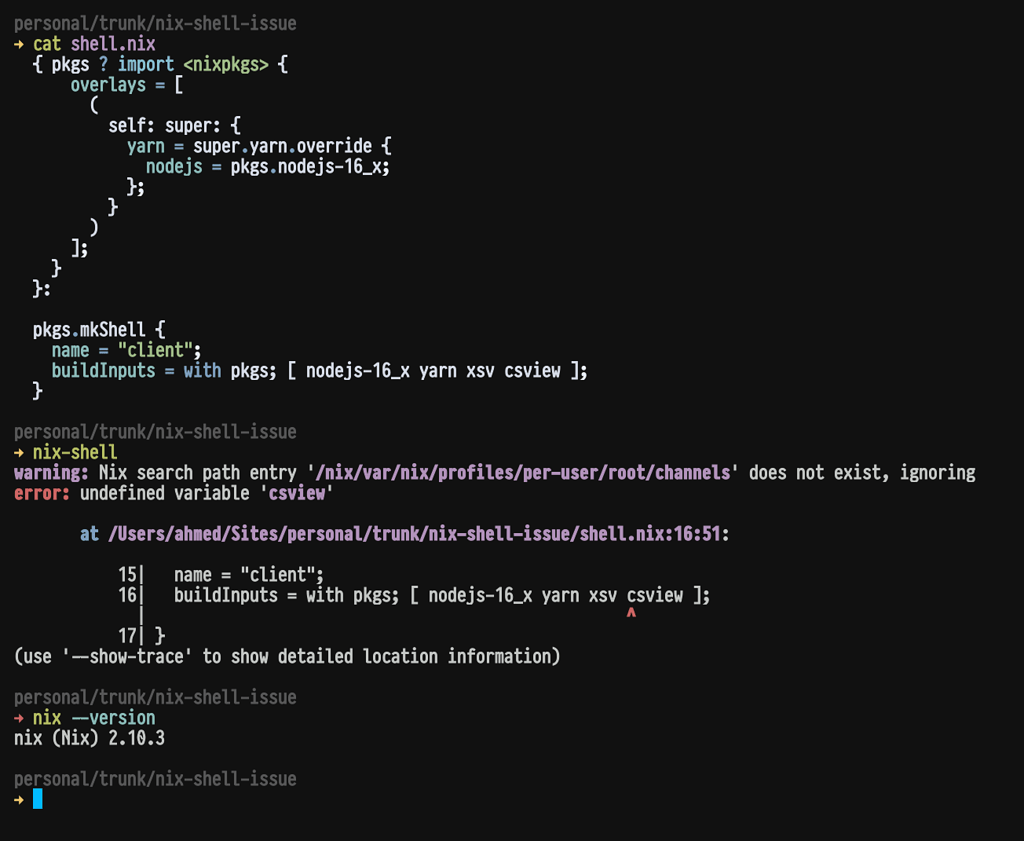Click the blue terminal cursor block

(38, 799)
